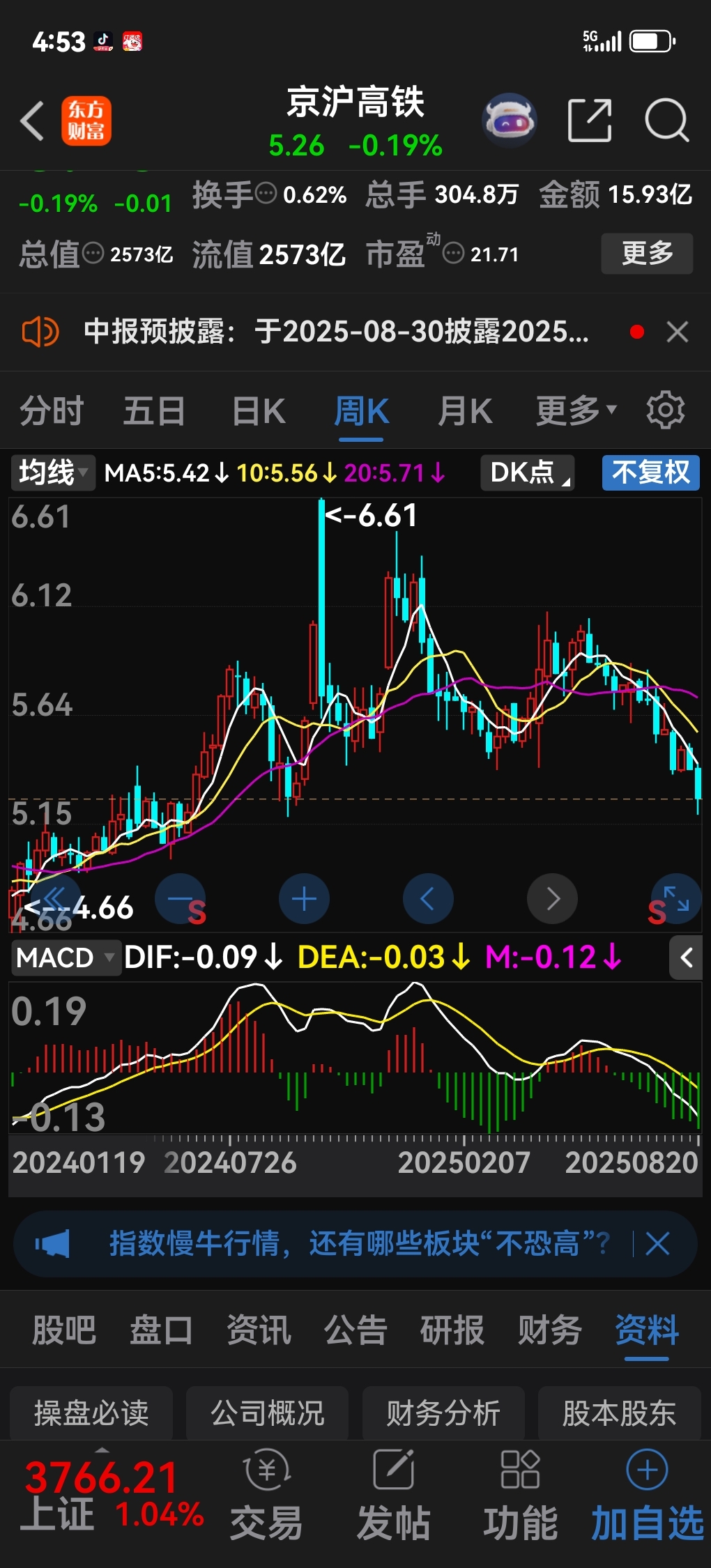Switch to 五日 chart tab

(154, 410)
